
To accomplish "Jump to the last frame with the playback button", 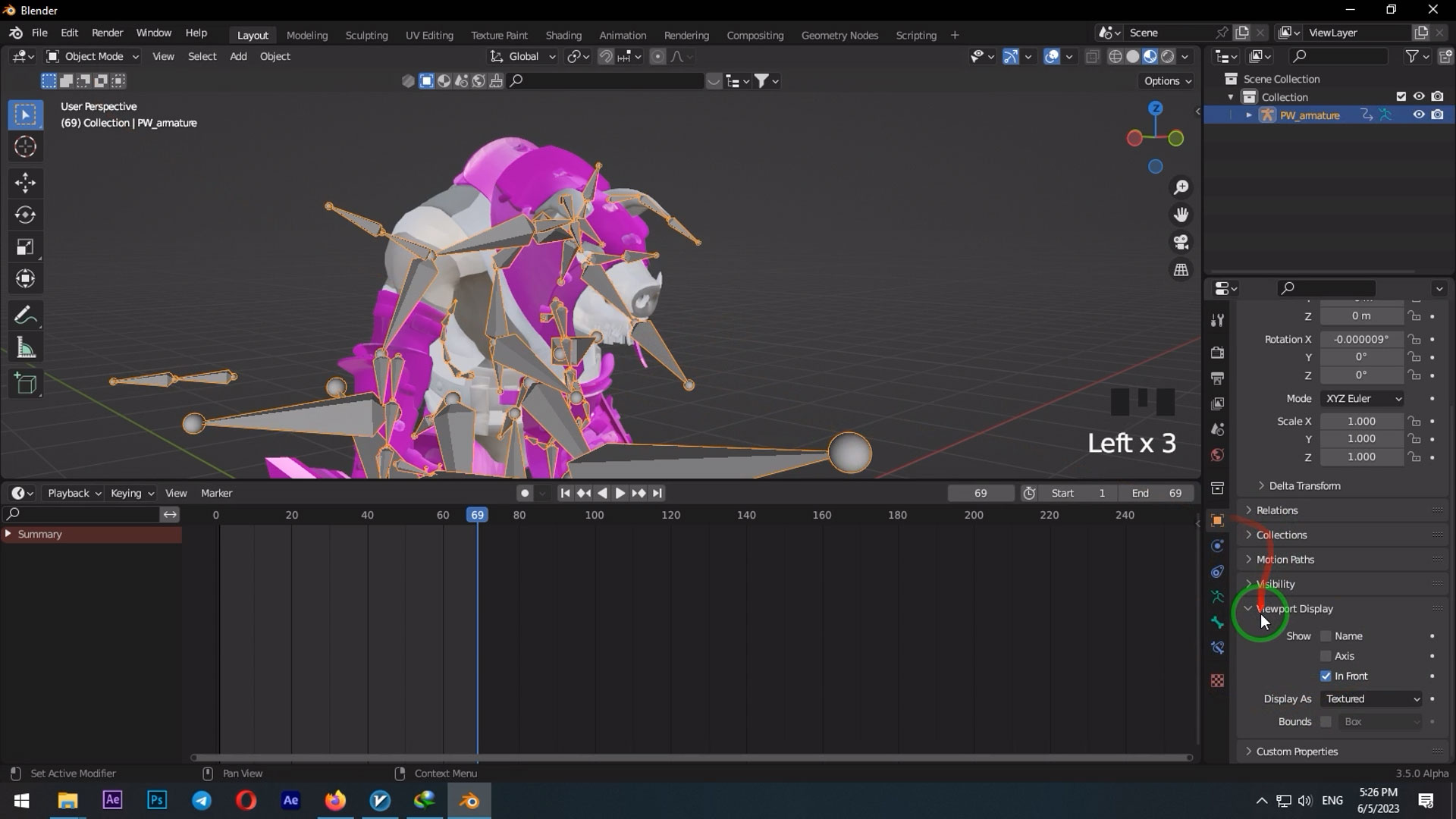I will 657,493.
